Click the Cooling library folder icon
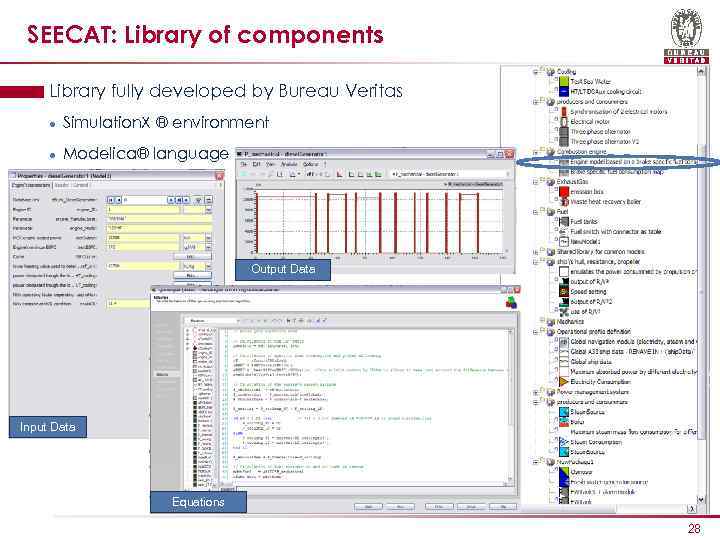This screenshot has height=540, width=720. (x=551, y=72)
